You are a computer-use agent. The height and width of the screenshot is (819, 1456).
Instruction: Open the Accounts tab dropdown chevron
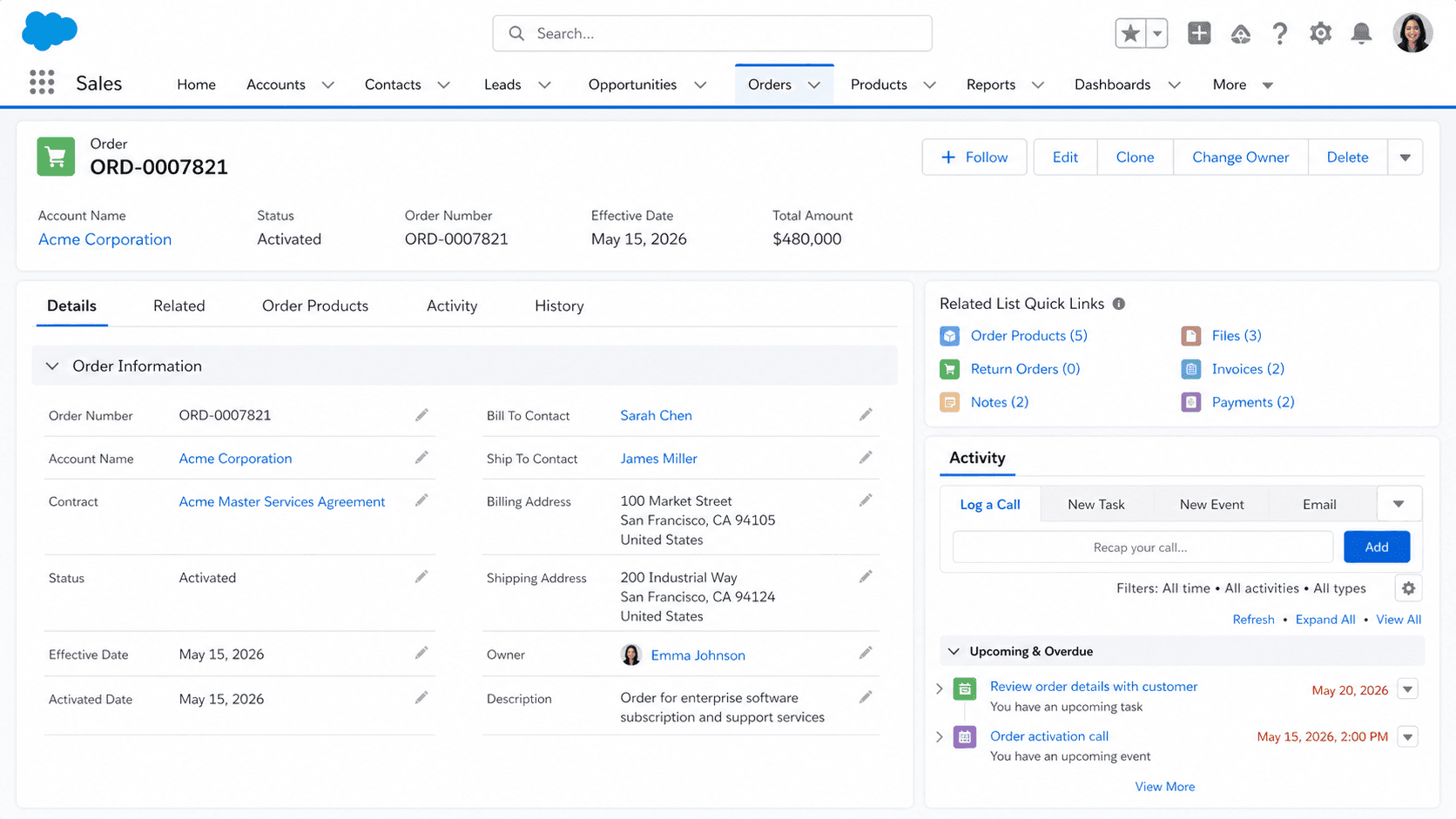tap(328, 84)
